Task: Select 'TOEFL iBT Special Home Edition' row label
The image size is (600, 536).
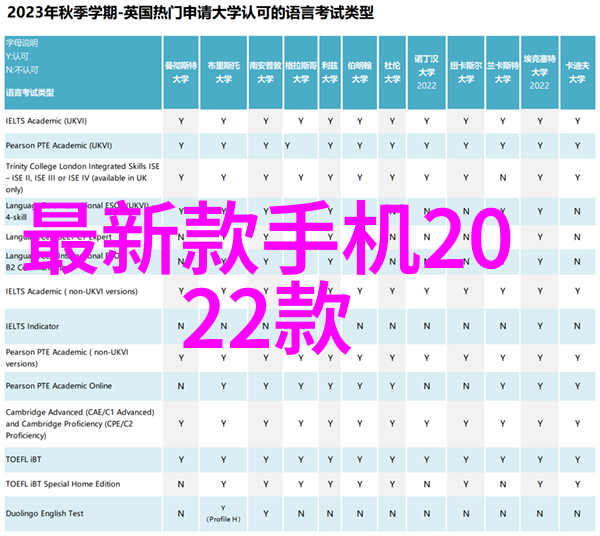Action: pyautogui.click(x=63, y=484)
